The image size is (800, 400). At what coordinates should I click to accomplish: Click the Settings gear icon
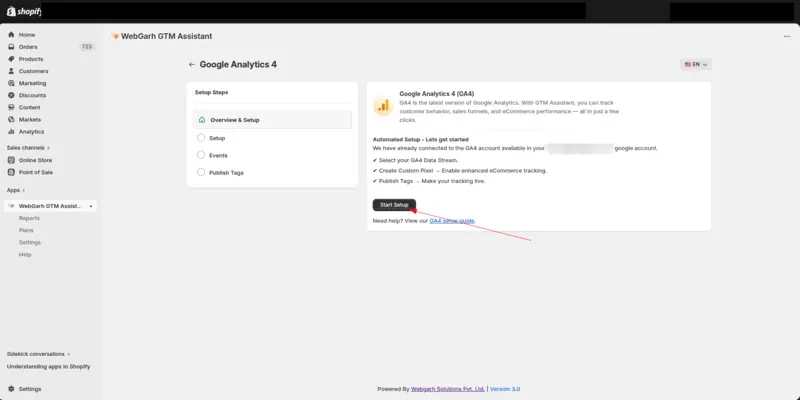pyautogui.click(x=11, y=389)
